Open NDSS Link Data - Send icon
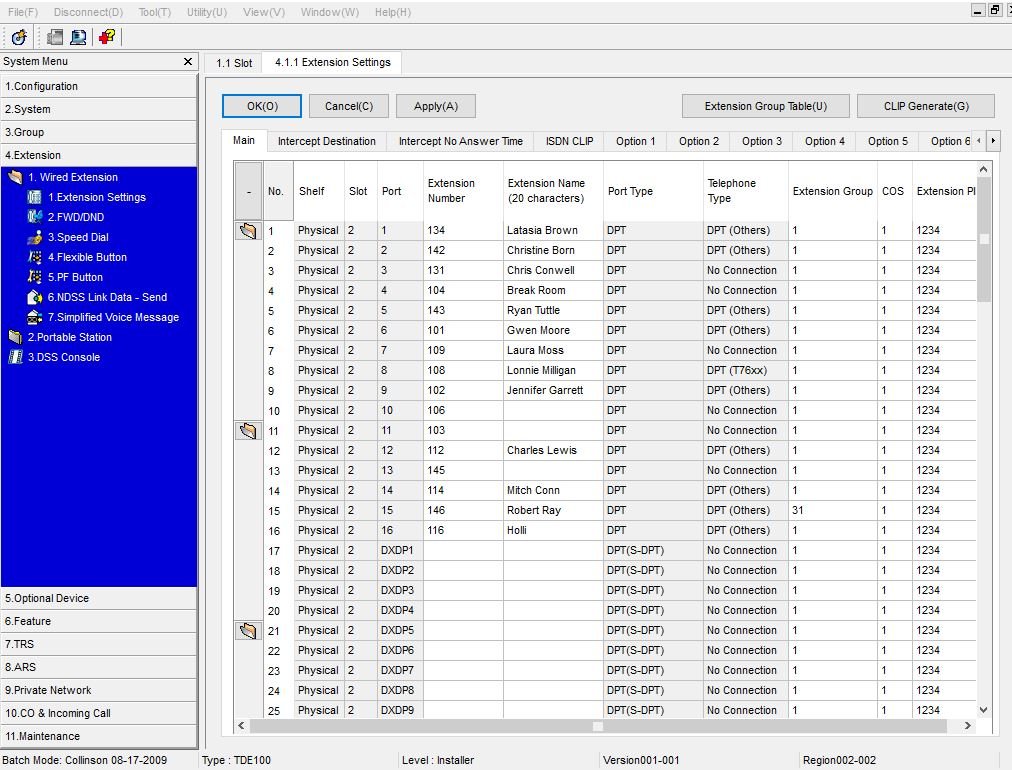1012x770 pixels. 35,297
